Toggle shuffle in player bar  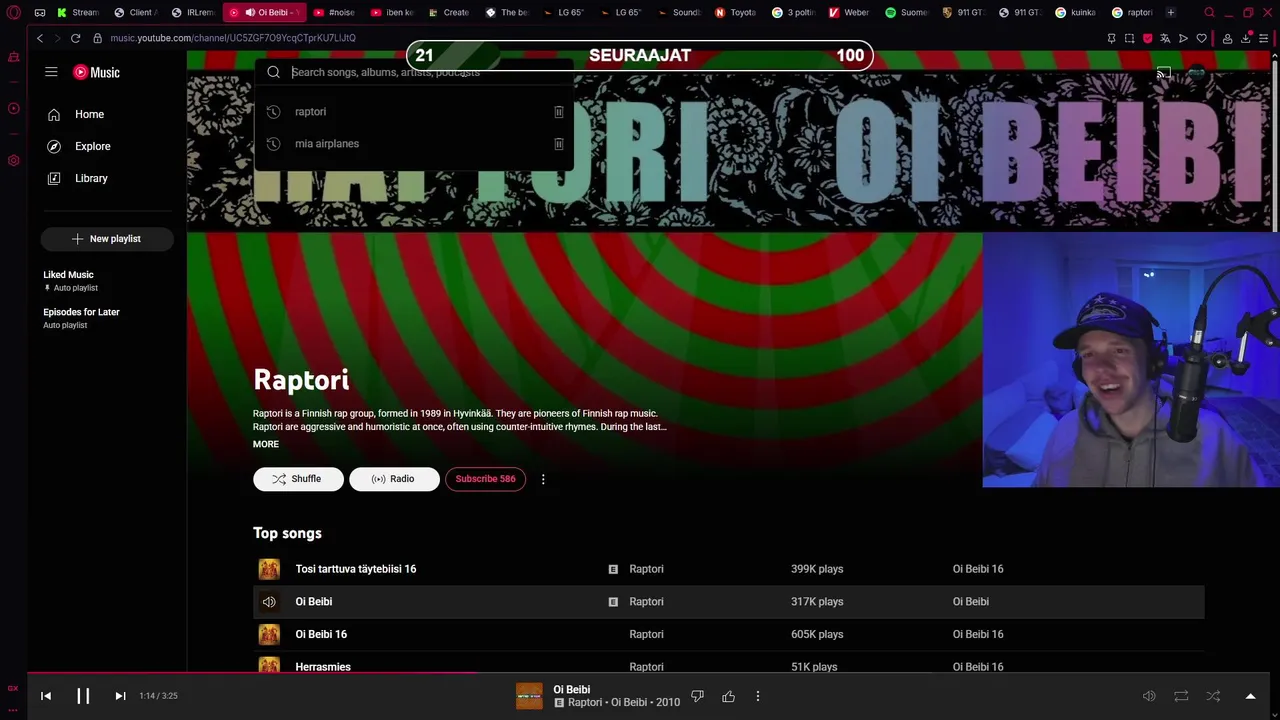[1213, 696]
